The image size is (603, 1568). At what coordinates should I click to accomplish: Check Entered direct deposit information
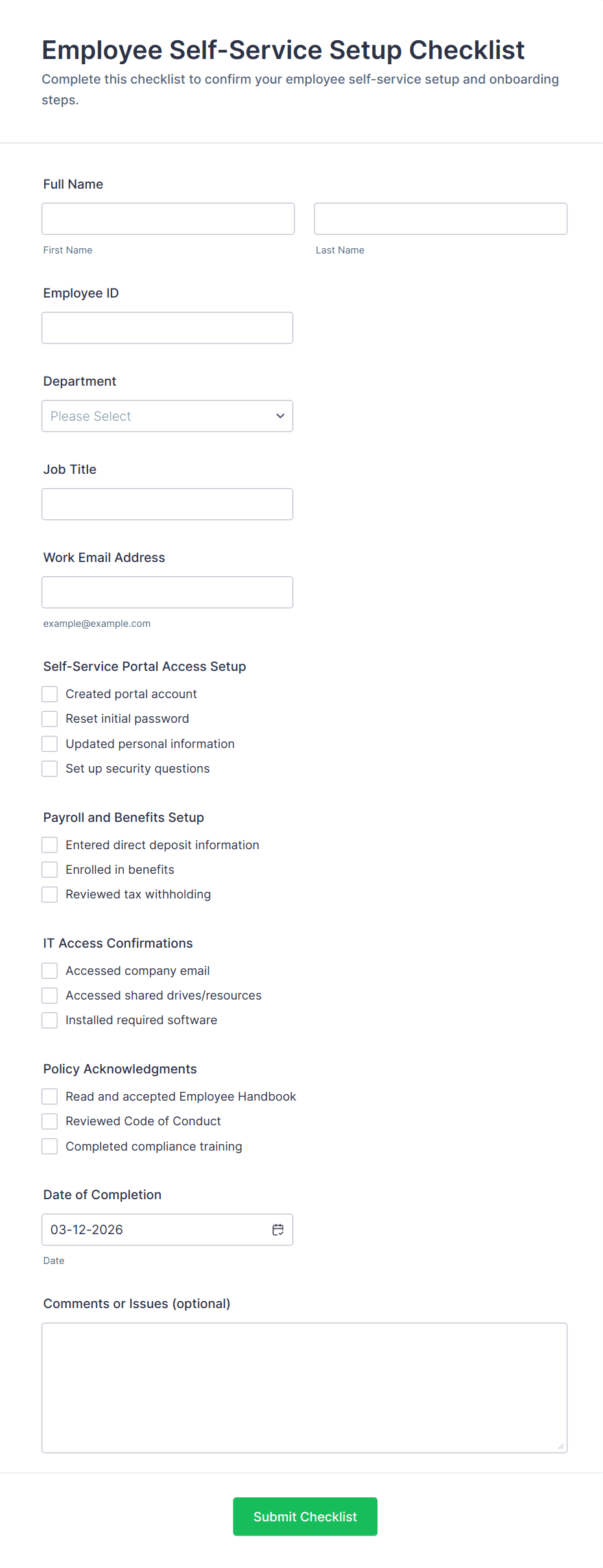[x=50, y=845]
